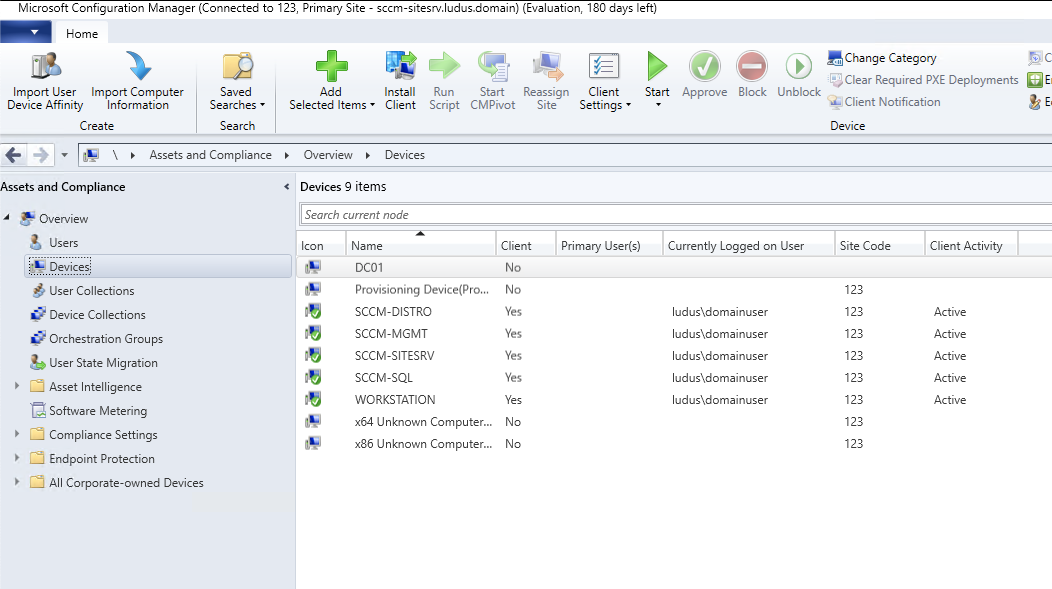
Task: Select the SCCM-SITESRV device row
Action: click(394, 356)
